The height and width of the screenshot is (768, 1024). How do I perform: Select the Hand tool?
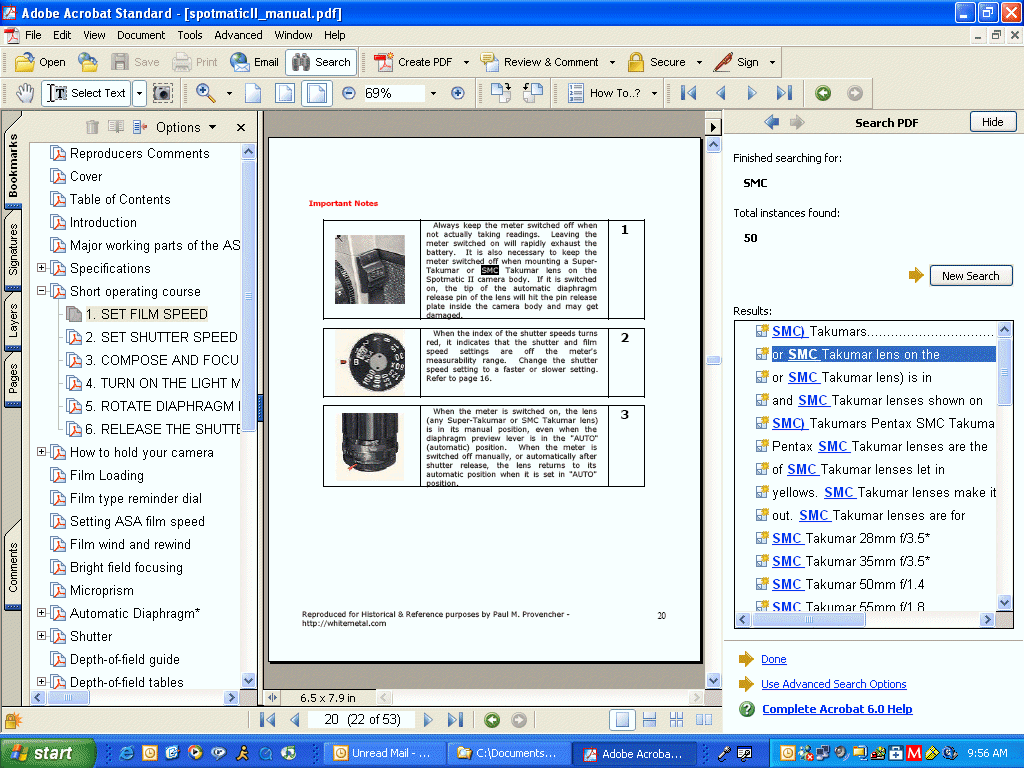[24, 93]
